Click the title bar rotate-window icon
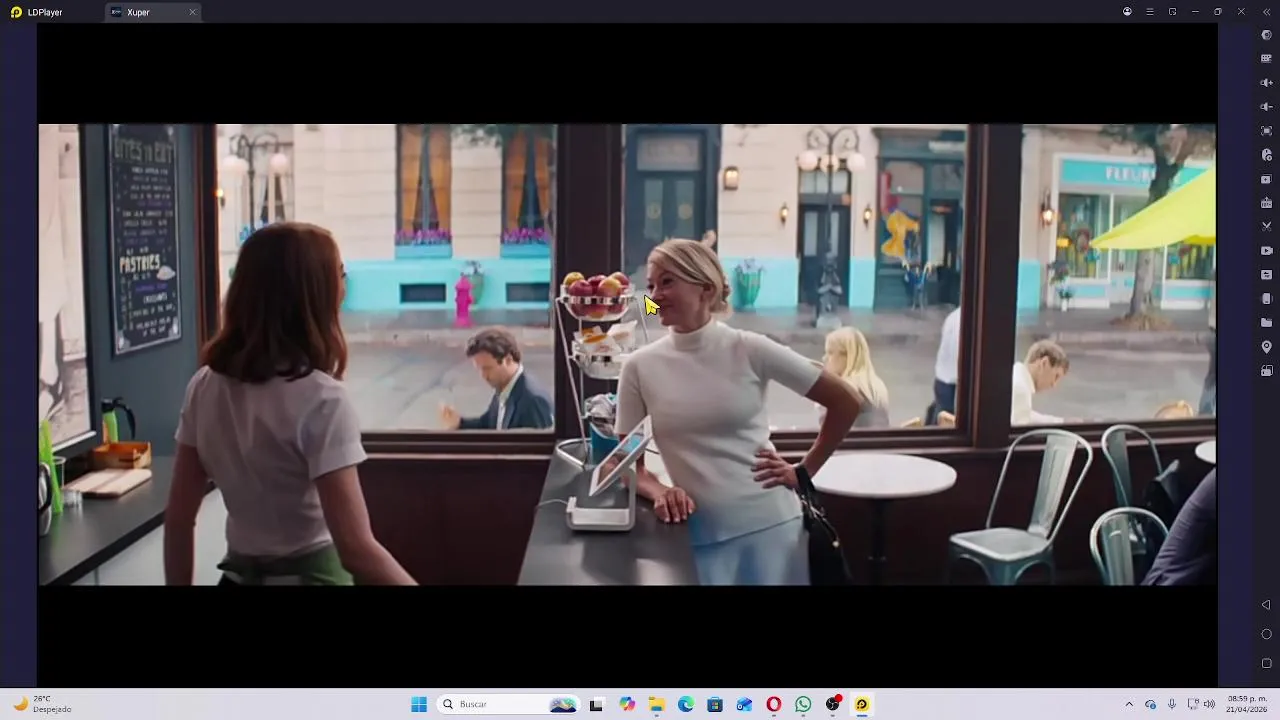The height and width of the screenshot is (720, 1280). 1172,12
